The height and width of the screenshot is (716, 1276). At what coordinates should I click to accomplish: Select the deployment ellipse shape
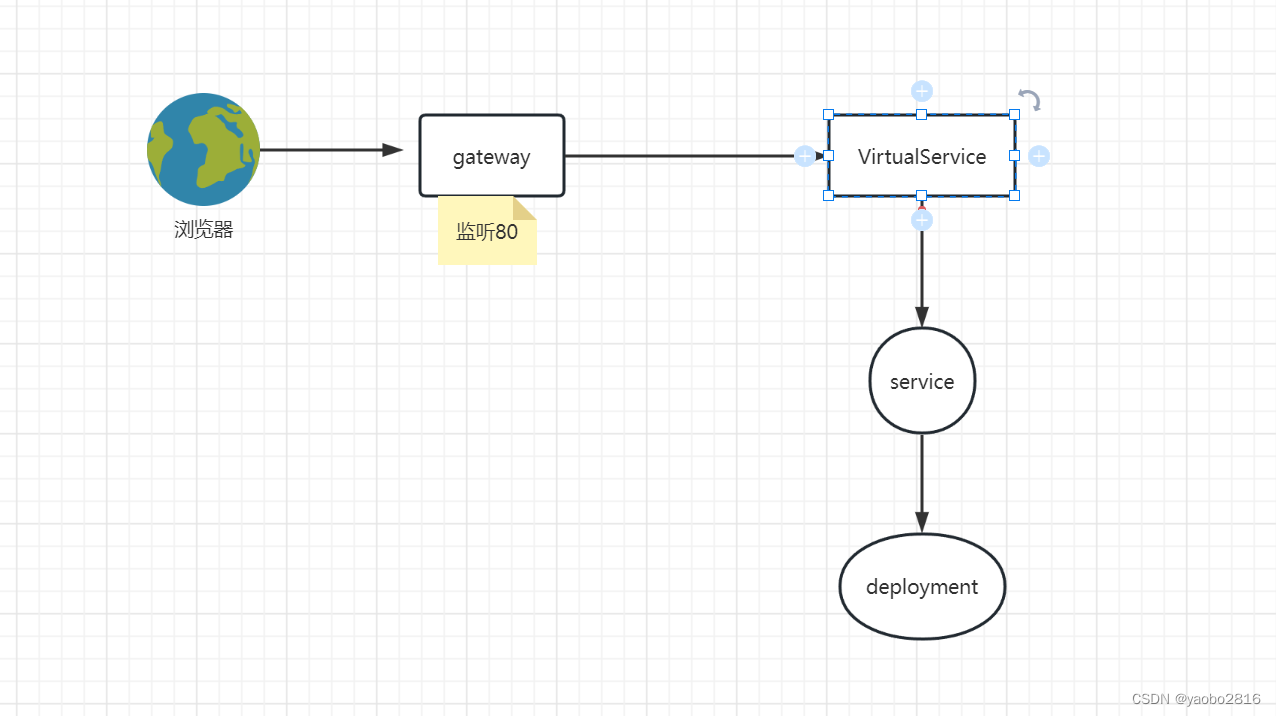pyautogui.click(x=921, y=586)
